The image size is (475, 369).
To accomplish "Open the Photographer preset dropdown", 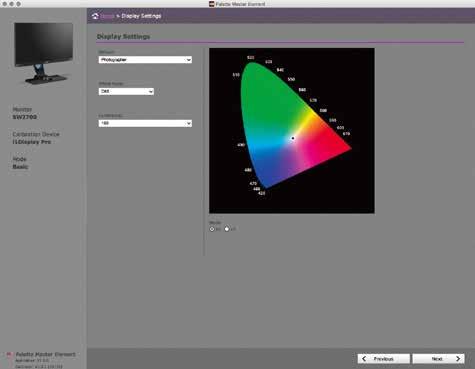I will (145, 60).
